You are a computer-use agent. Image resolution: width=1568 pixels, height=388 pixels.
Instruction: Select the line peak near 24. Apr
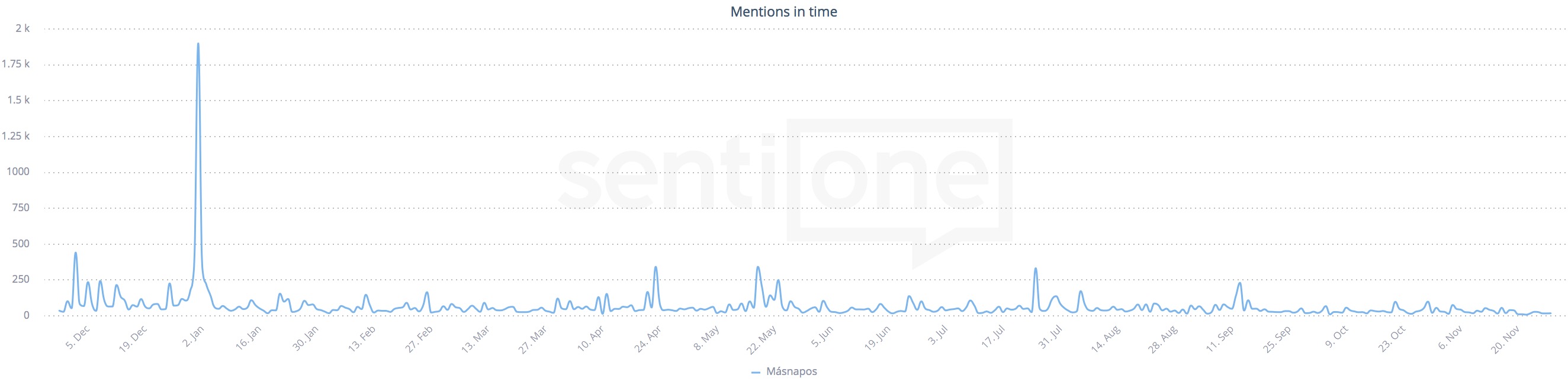click(656, 267)
